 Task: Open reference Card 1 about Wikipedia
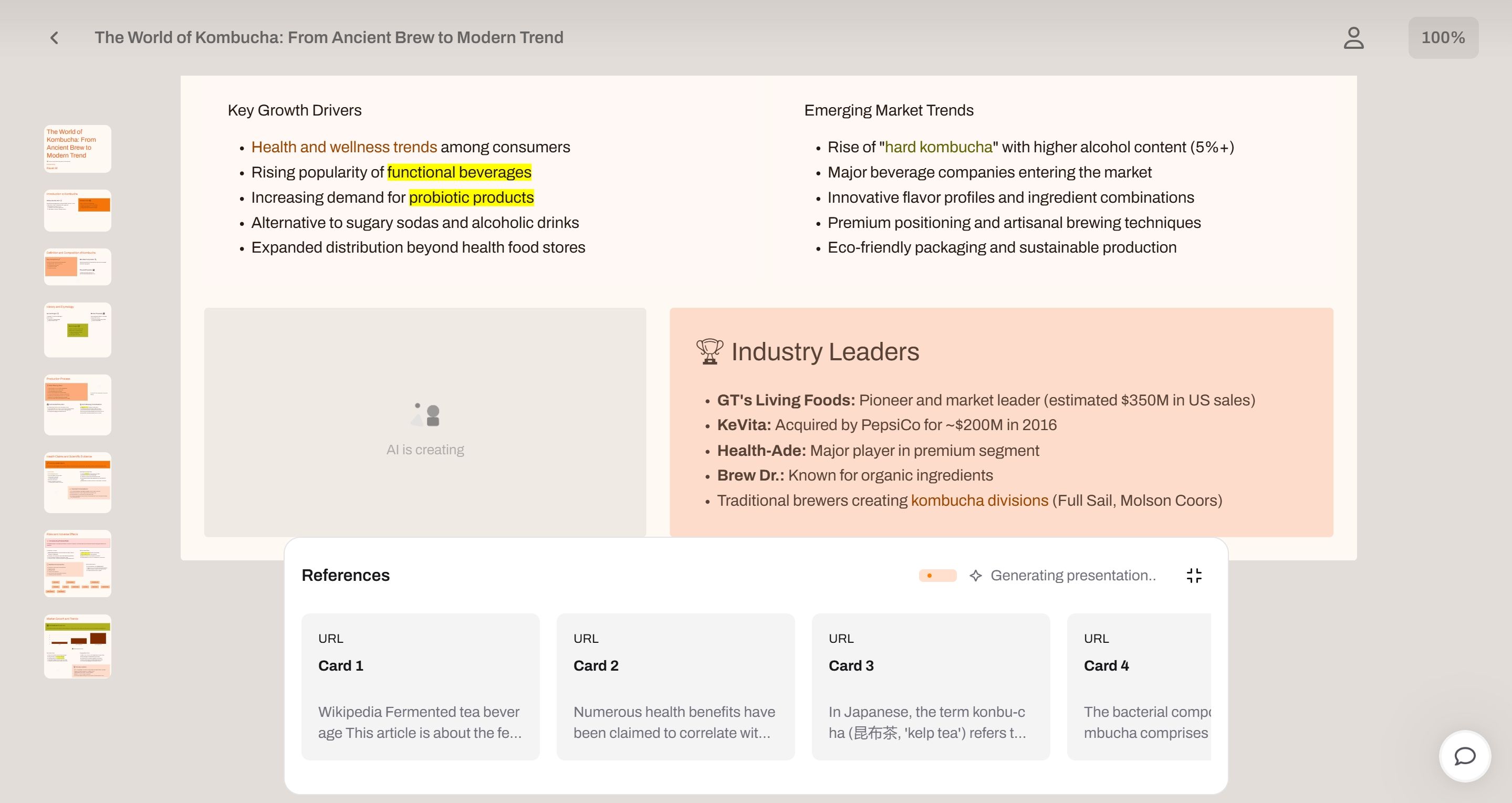pyautogui.click(x=420, y=687)
